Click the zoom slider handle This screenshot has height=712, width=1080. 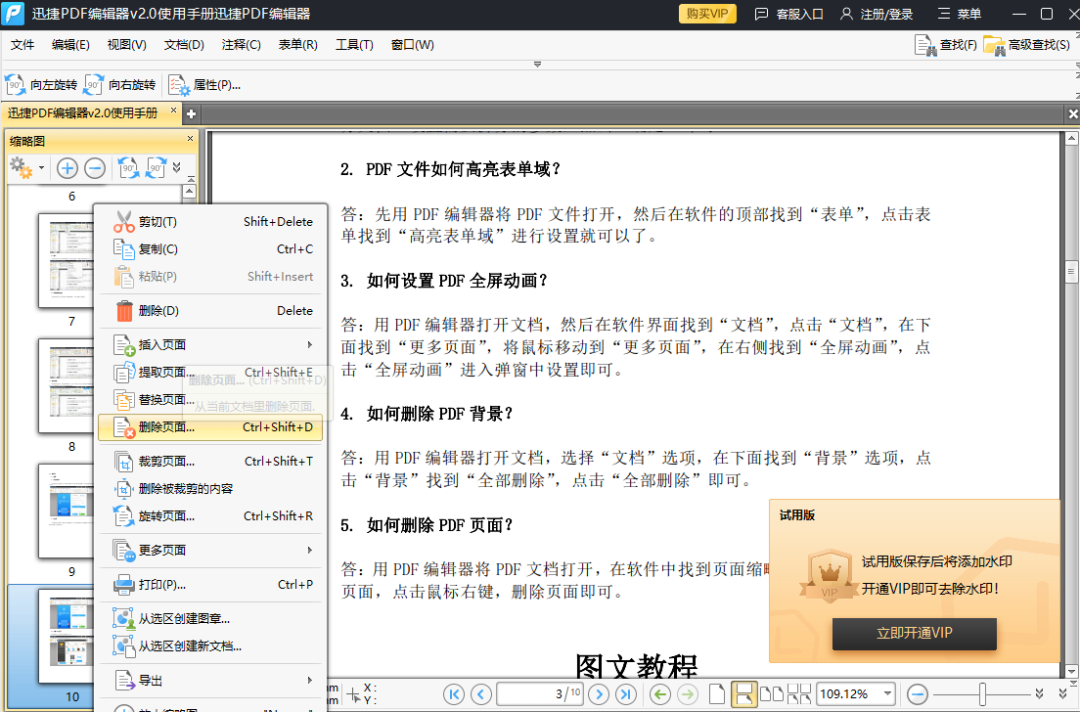tap(983, 694)
